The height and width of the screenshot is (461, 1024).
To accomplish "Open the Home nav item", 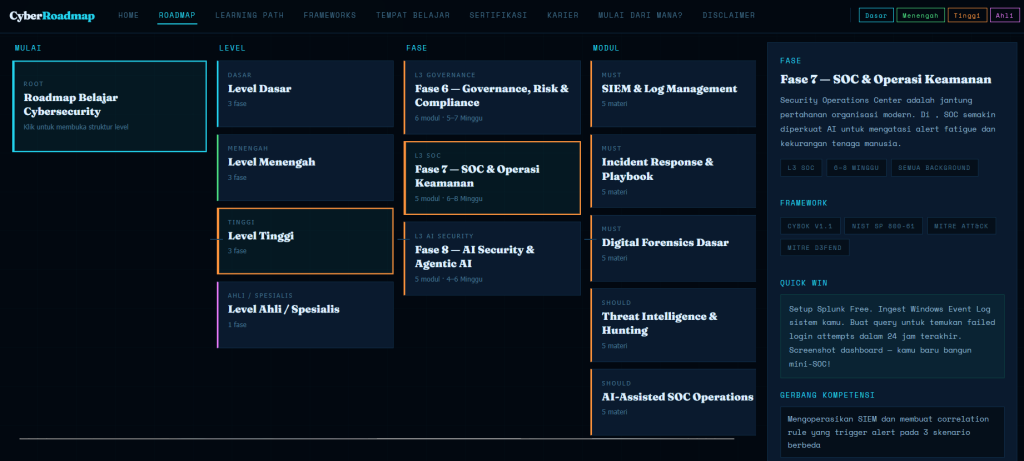I will (129, 15).
